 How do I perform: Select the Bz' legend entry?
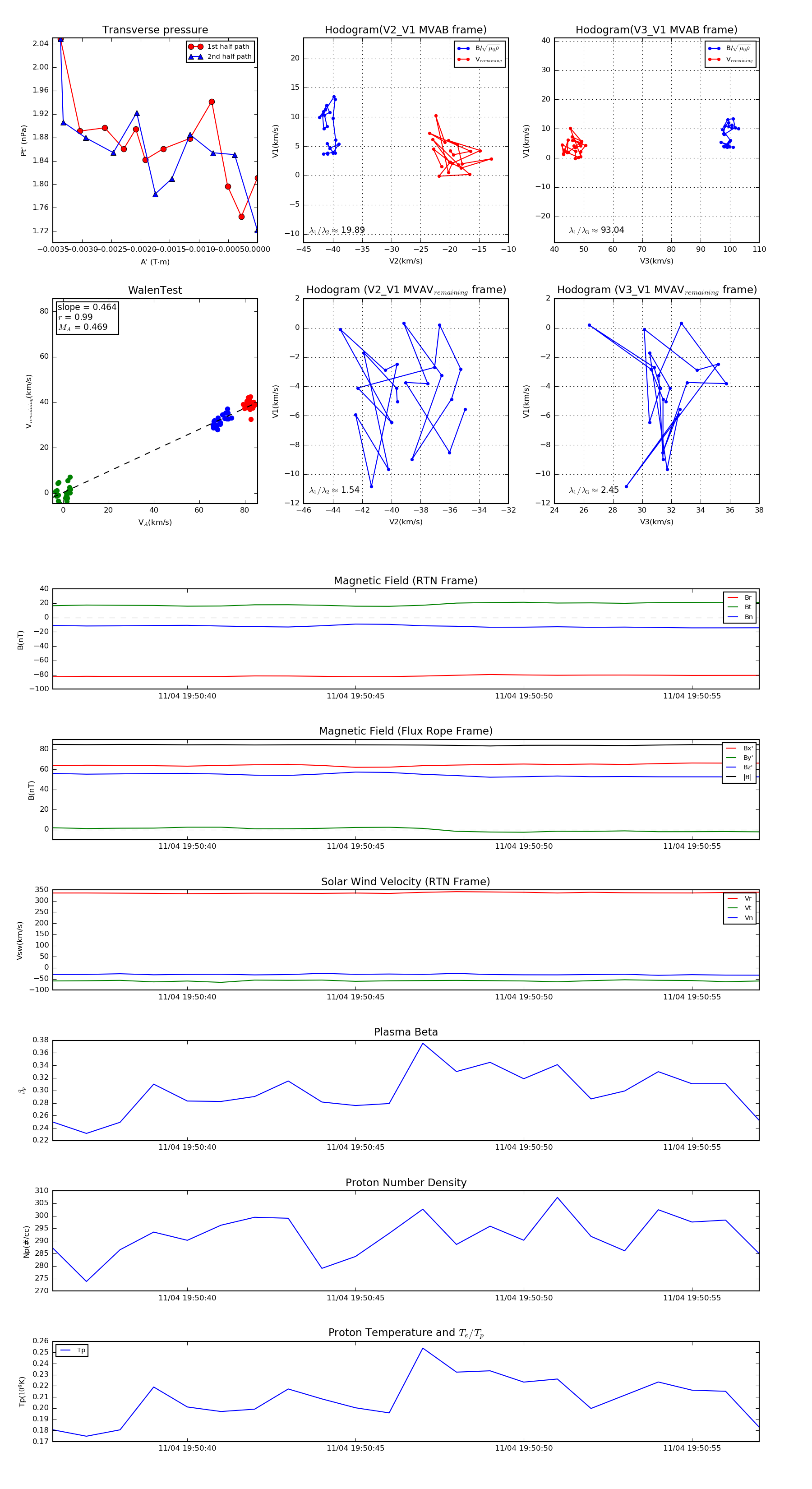(x=739, y=767)
